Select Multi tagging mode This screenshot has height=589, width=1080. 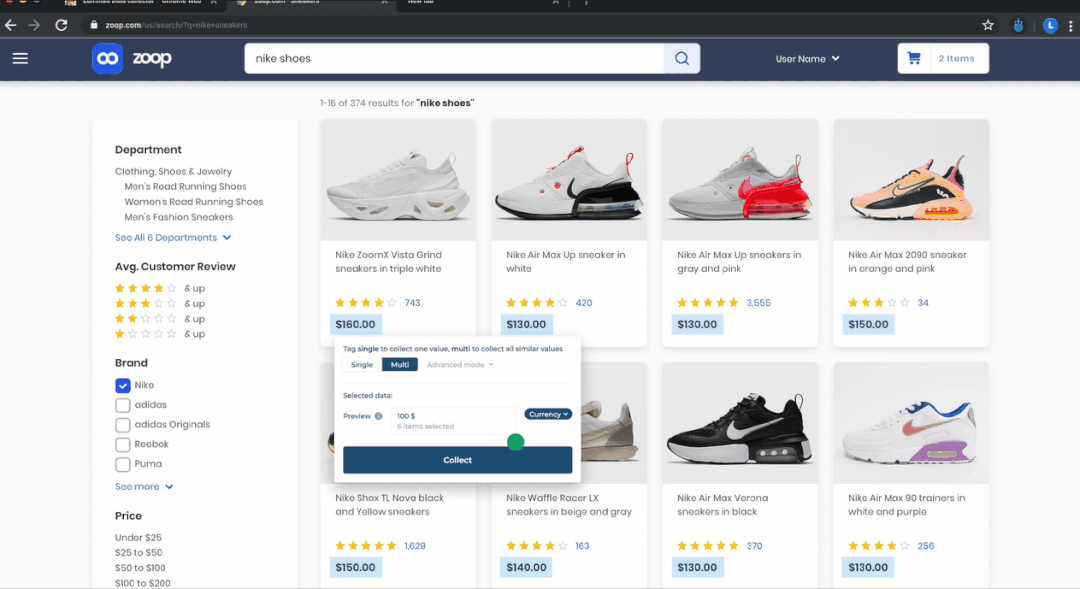399,364
